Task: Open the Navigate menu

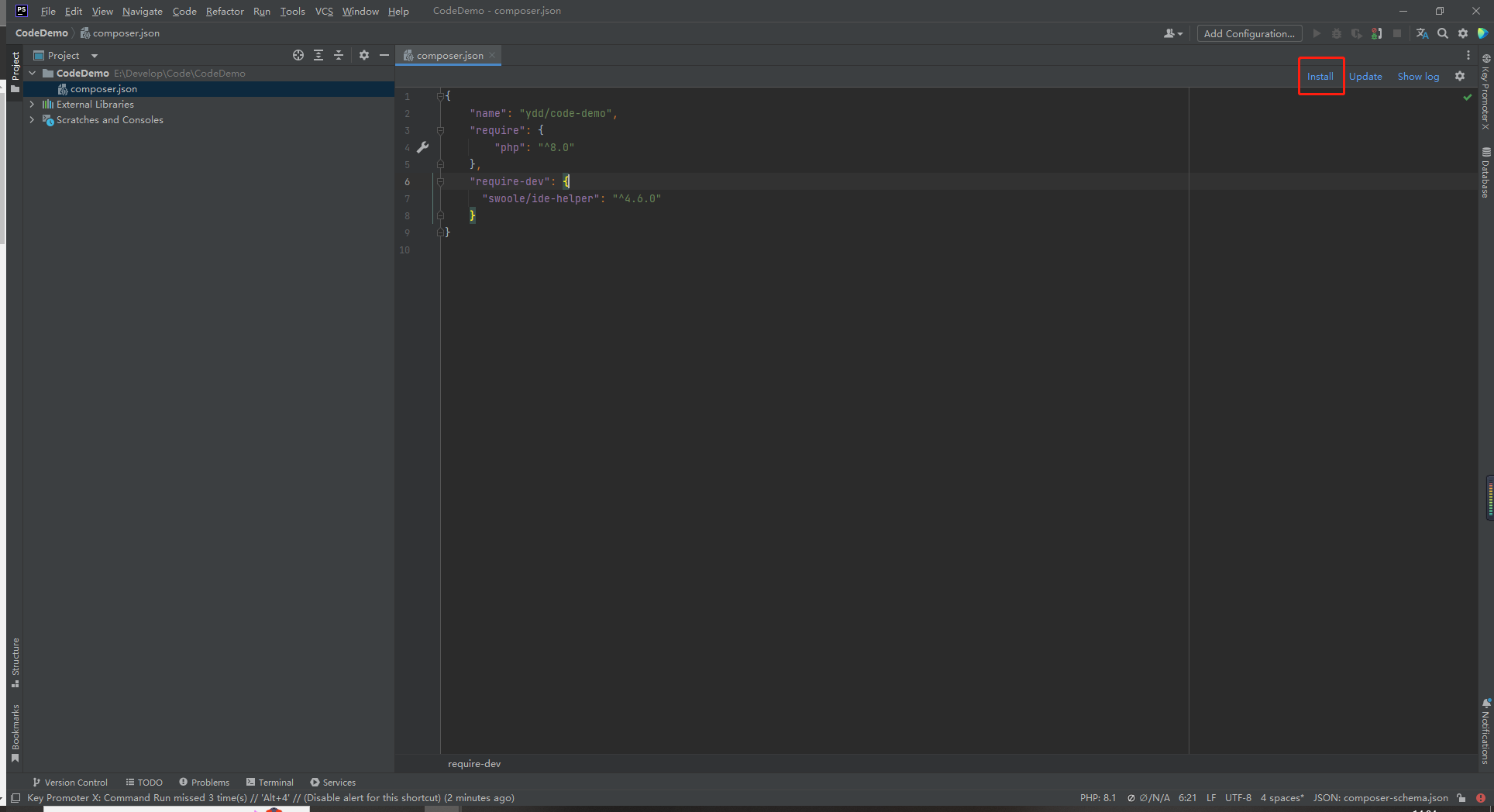Action: [143, 11]
